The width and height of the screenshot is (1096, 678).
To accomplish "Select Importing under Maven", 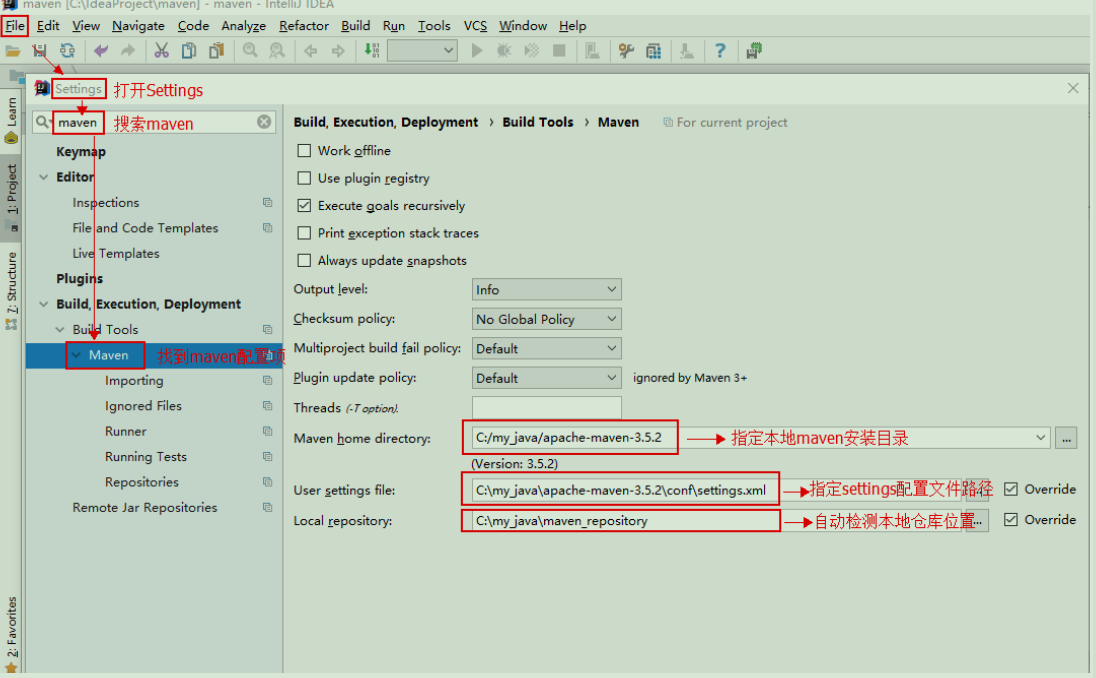I will (134, 380).
